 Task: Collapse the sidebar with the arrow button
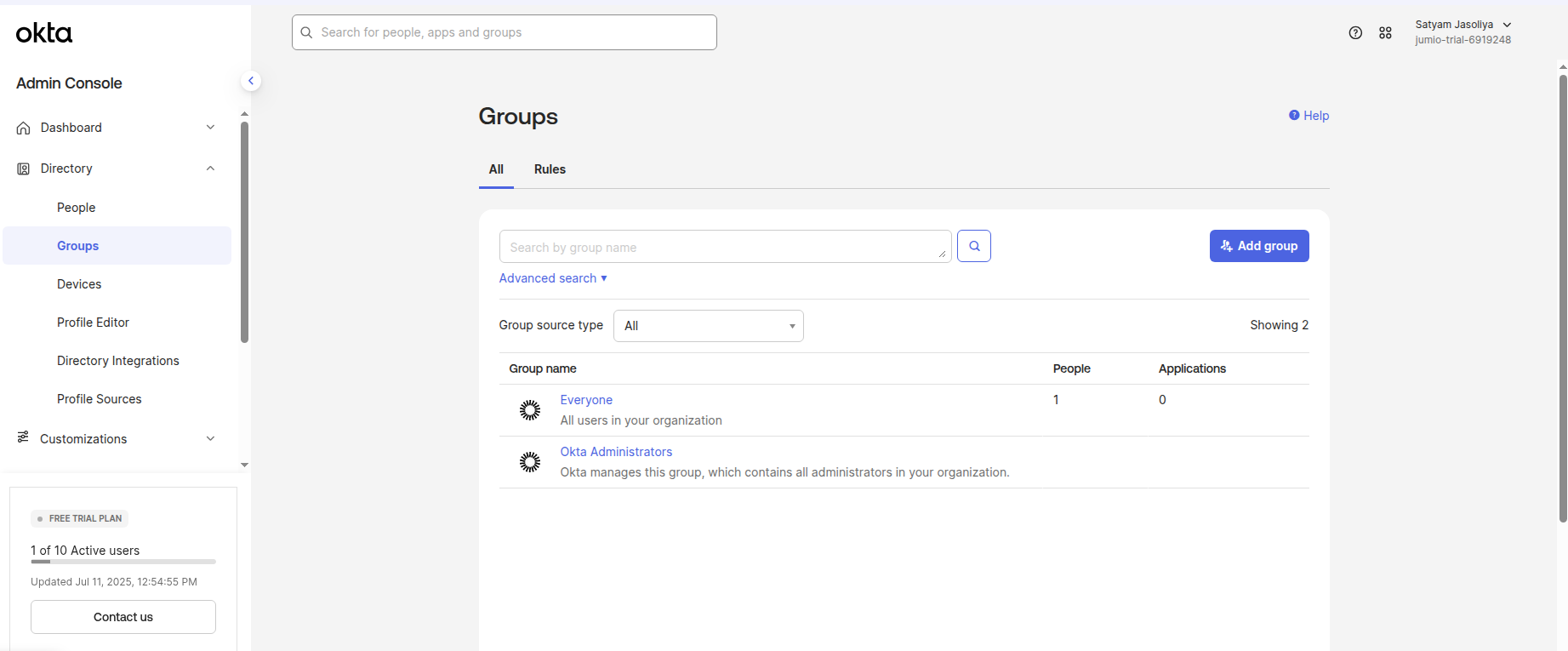pos(251,81)
